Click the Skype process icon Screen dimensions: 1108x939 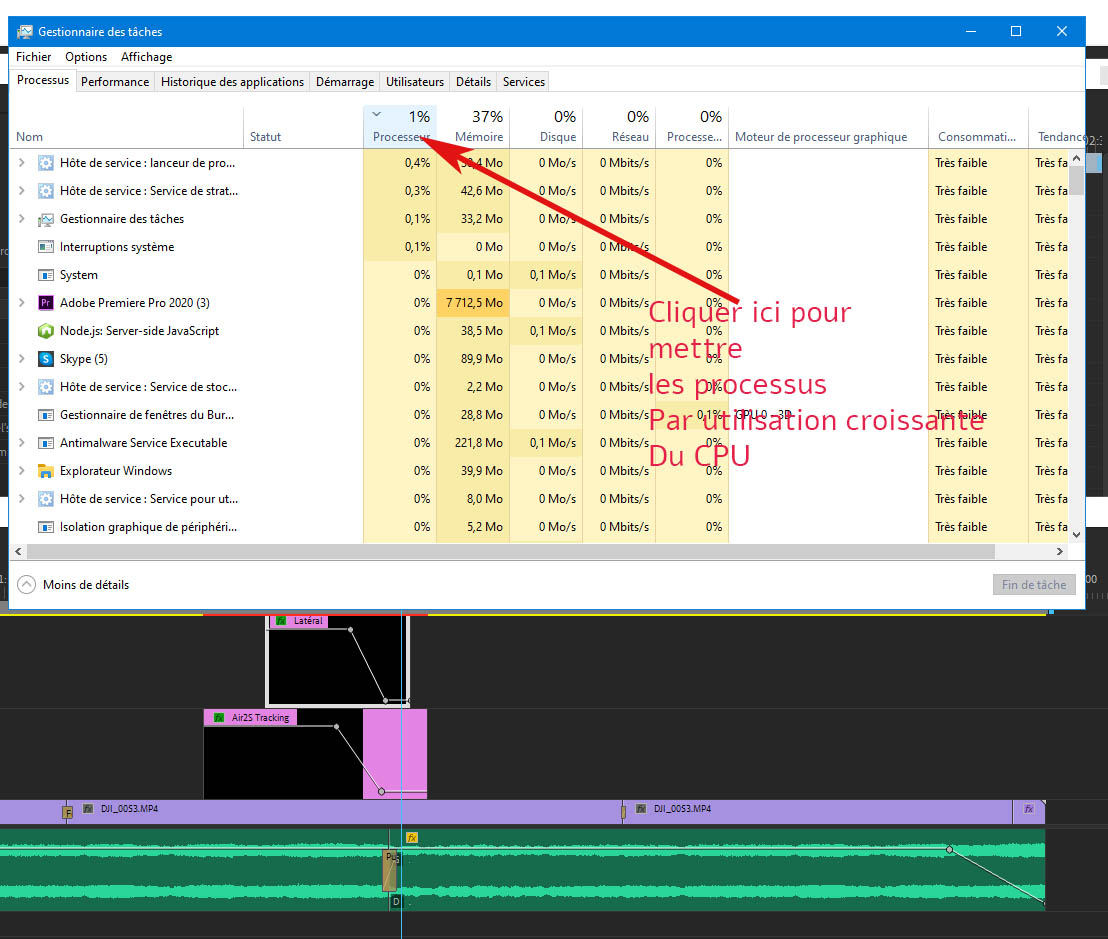pos(45,359)
